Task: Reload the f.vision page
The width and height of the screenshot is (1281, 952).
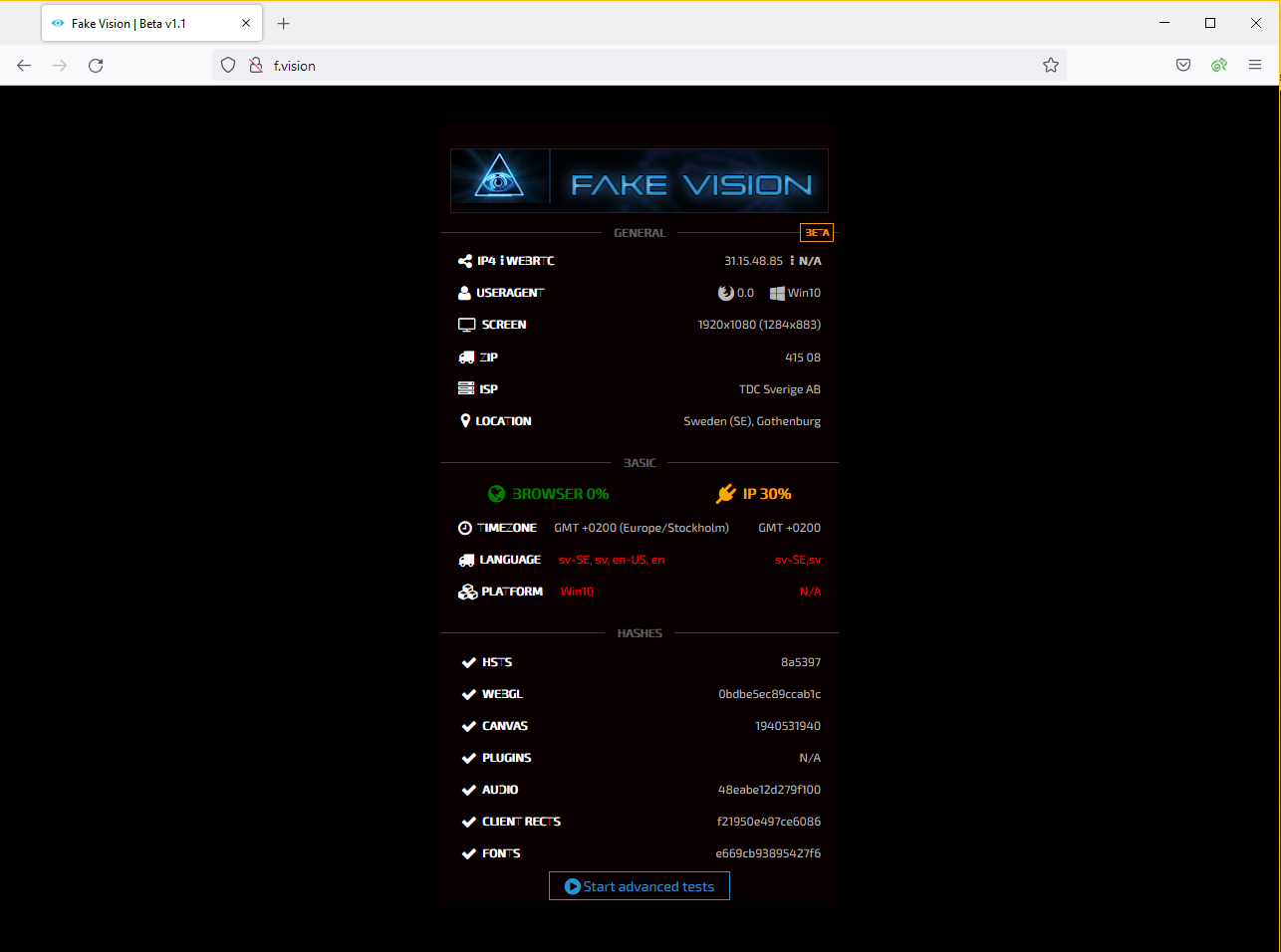Action: (x=96, y=66)
